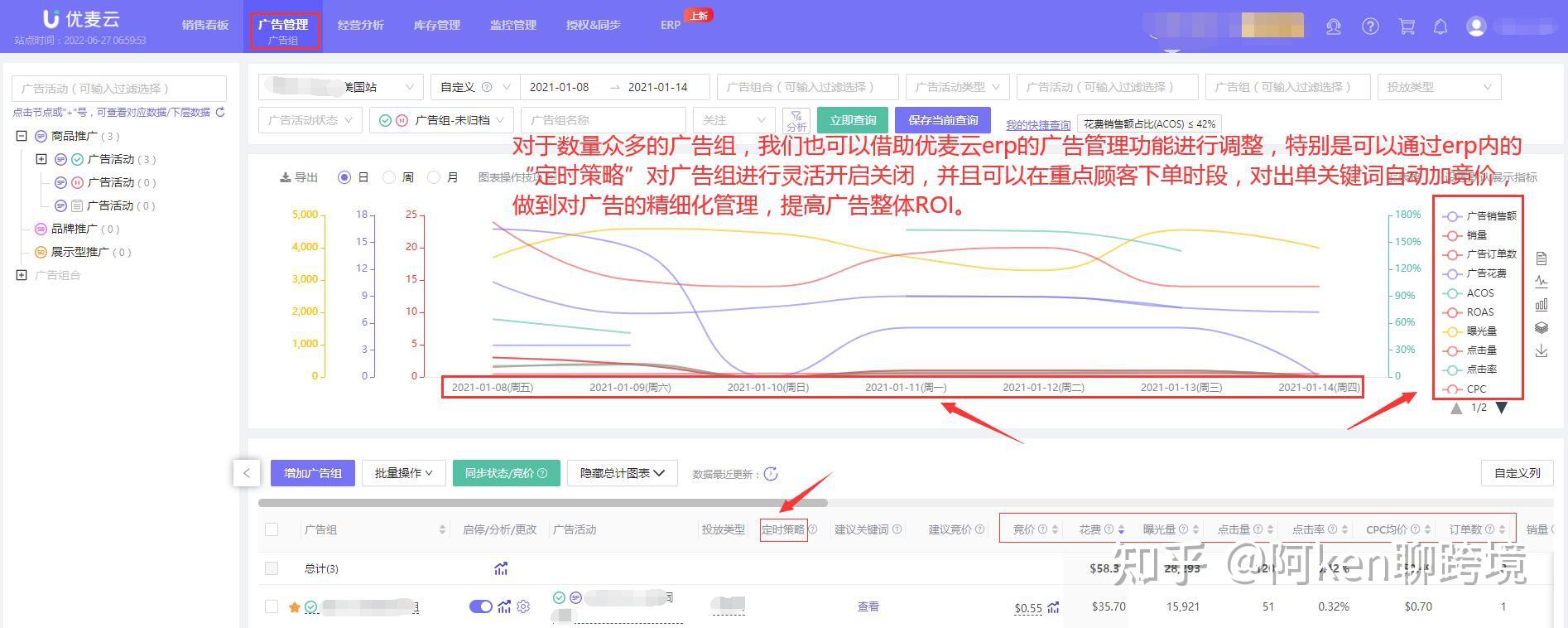
Task: Switch chart to line view icon
Action: 1542,282
